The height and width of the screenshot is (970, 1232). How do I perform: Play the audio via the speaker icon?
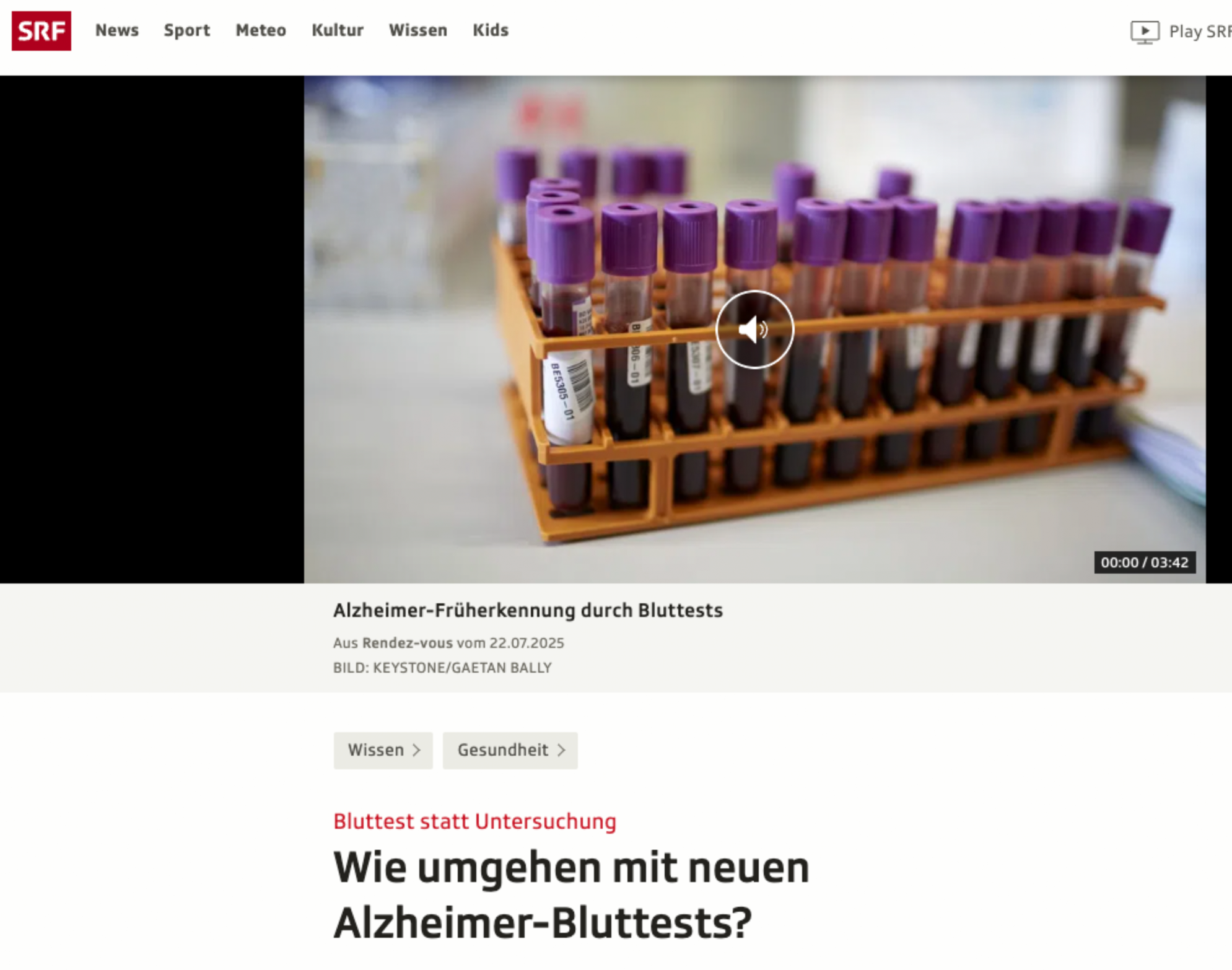[754, 329]
